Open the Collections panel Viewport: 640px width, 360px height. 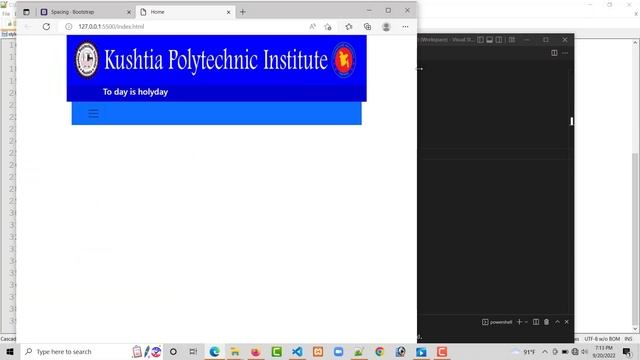367,27
